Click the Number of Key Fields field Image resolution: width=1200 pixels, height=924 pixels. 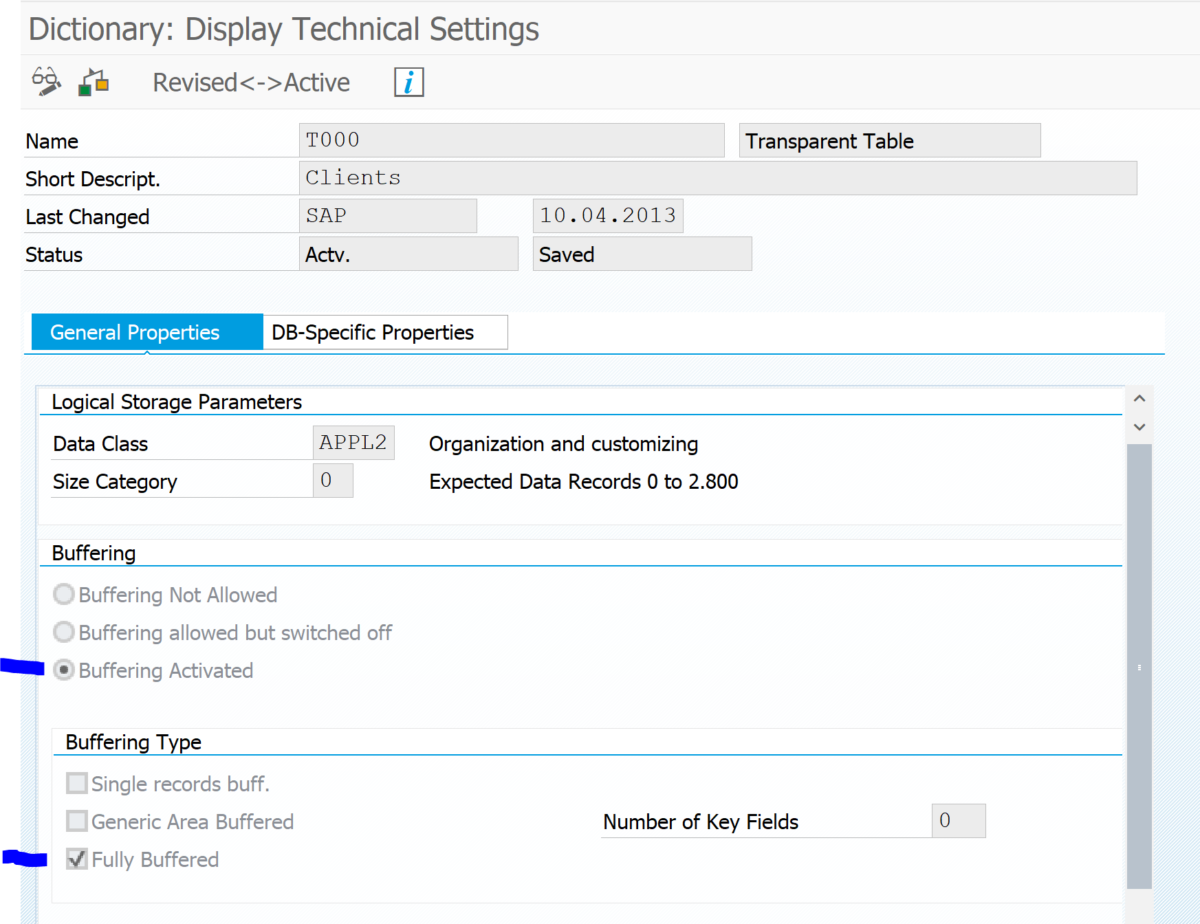point(957,821)
